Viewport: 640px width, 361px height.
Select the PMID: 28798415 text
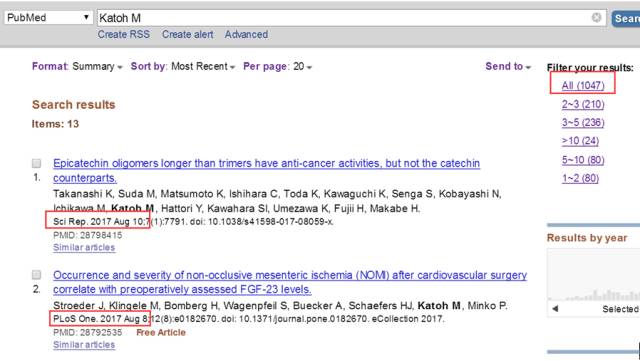click(87, 235)
